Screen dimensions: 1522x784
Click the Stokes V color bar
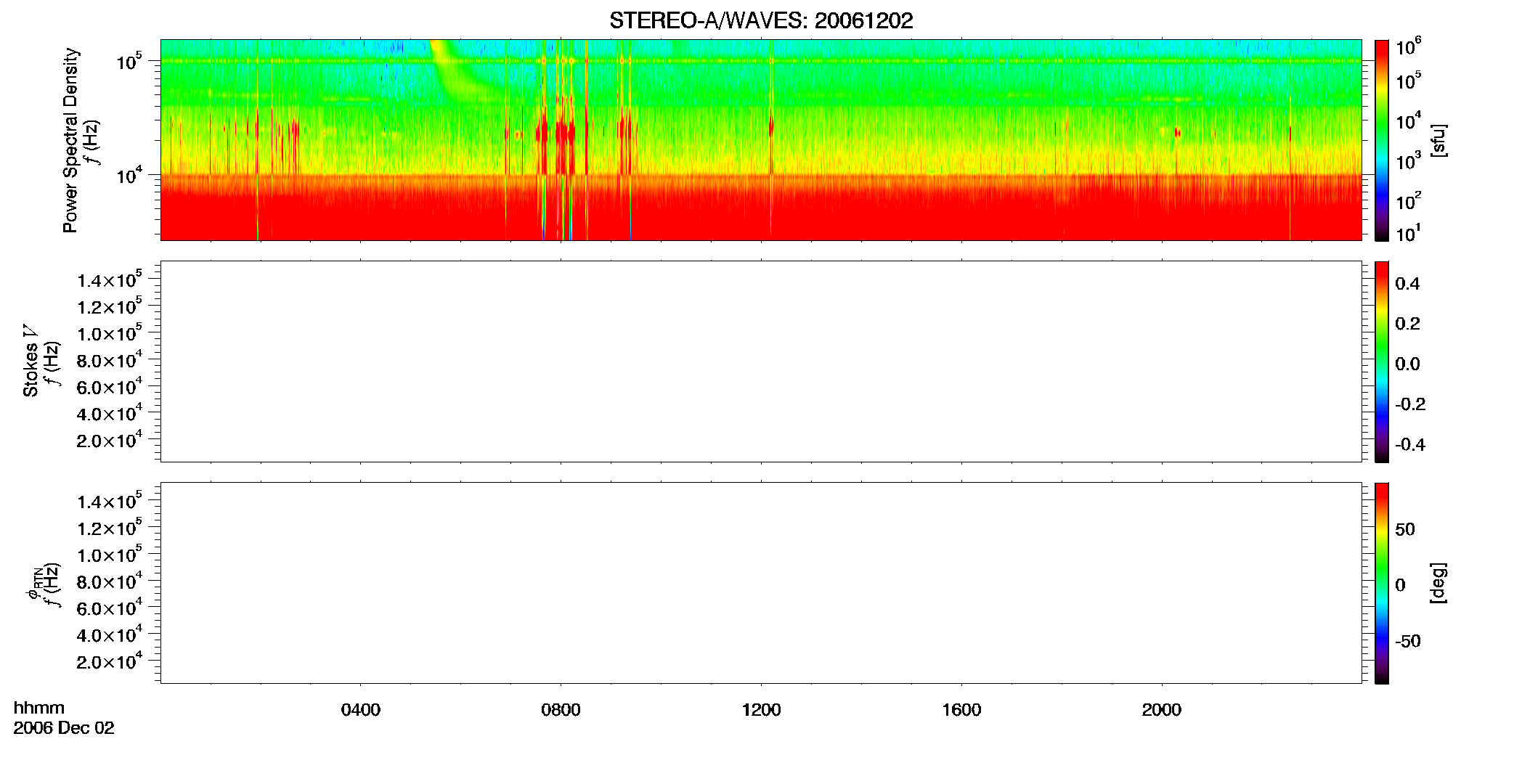coord(1382,362)
